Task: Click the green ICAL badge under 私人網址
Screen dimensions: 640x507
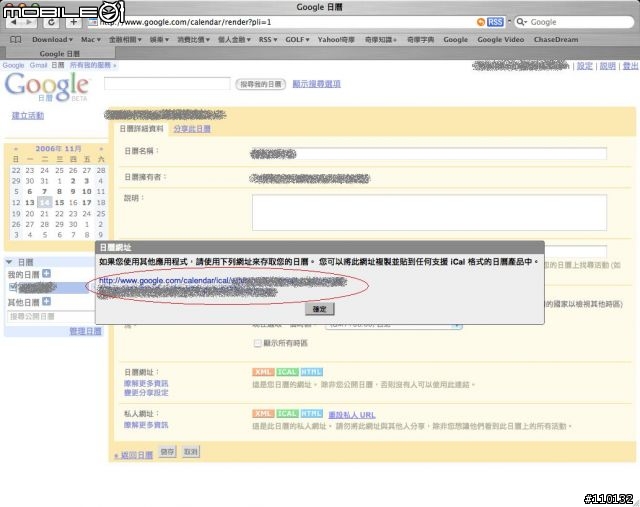Action: (x=287, y=414)
